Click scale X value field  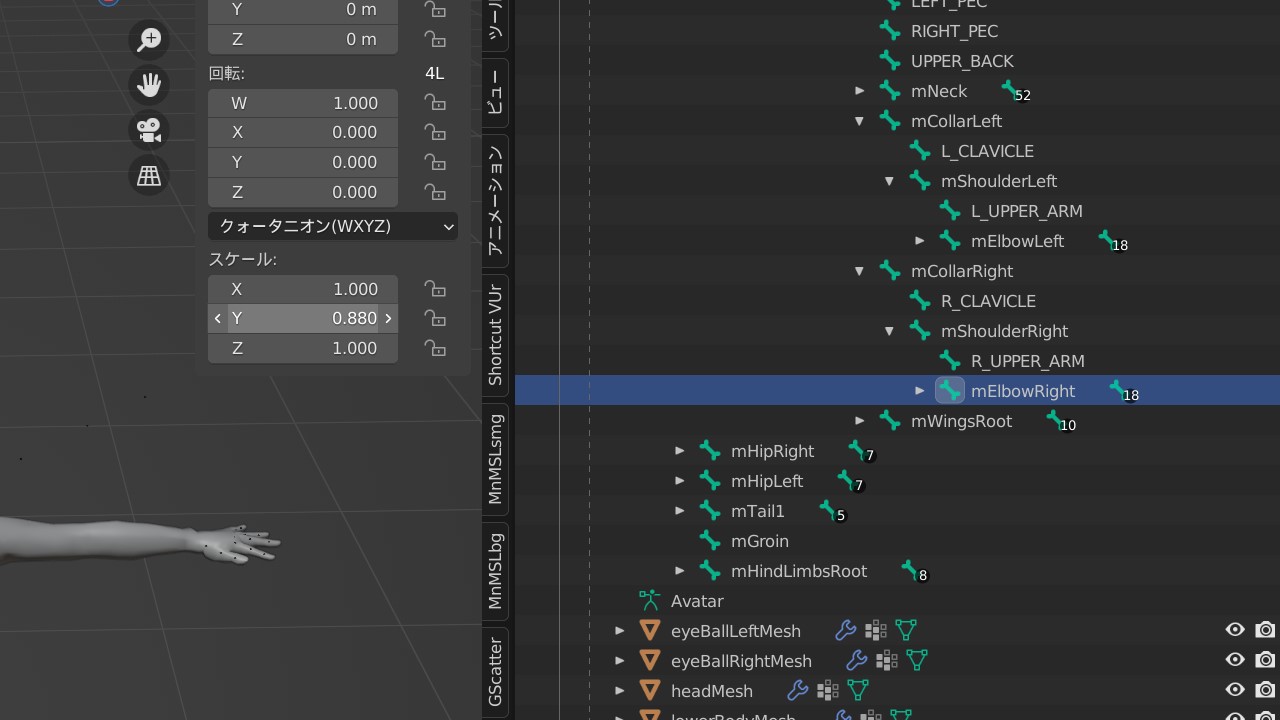pyautogui.click(x=303, y=289)
